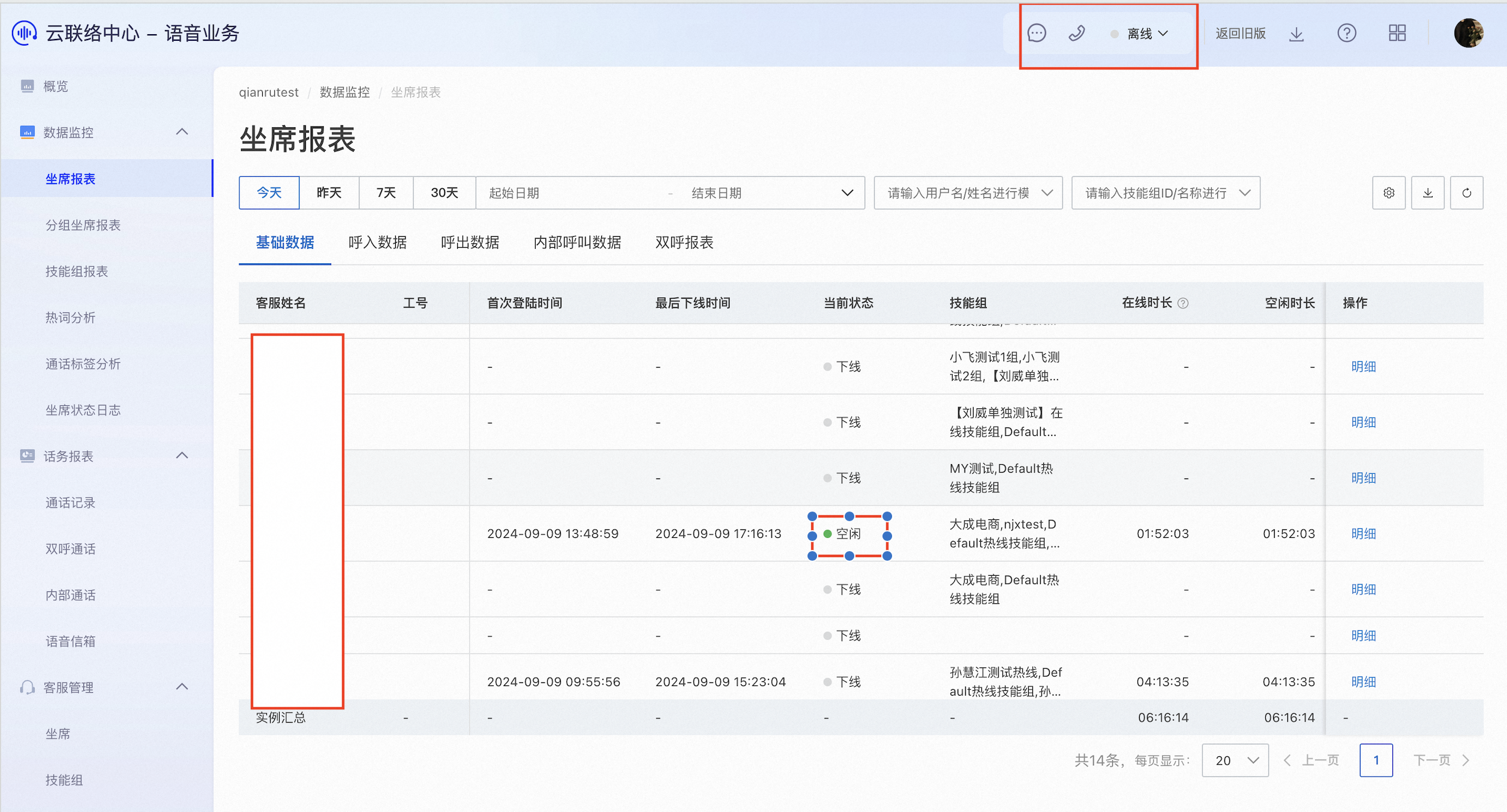Collapse the 客服管理 sidebar section
The height and width of the screenshot is (812, 1507).
click(x=182, y=687)
